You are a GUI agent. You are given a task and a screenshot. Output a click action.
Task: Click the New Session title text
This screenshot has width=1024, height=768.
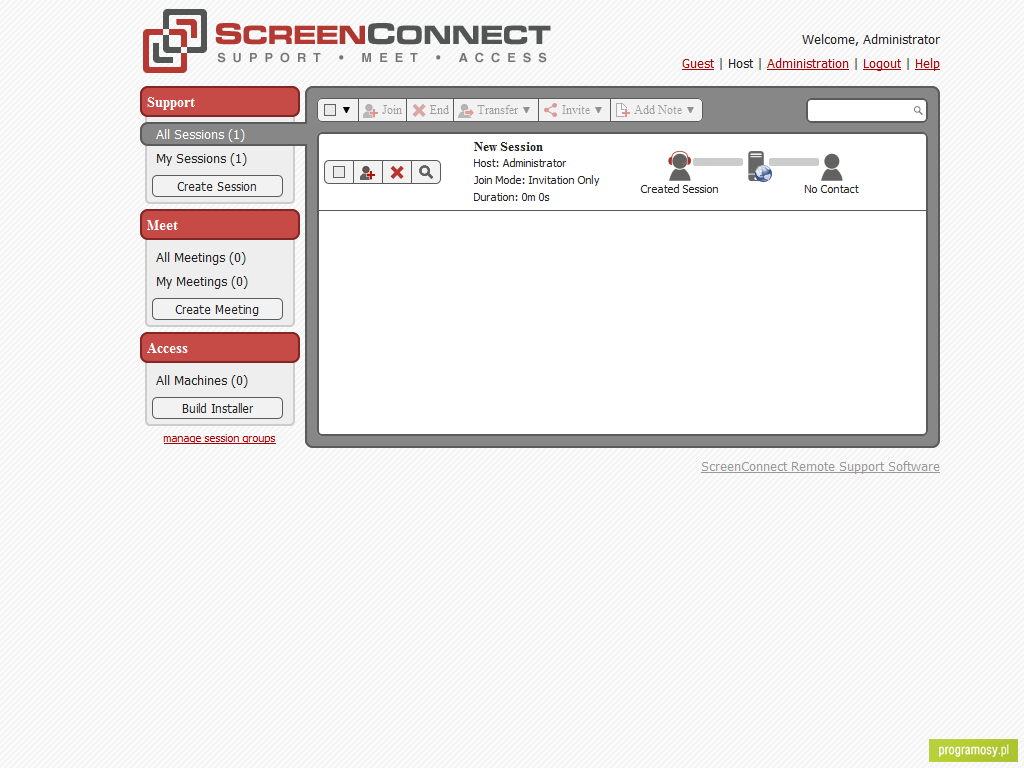point(508,147)
